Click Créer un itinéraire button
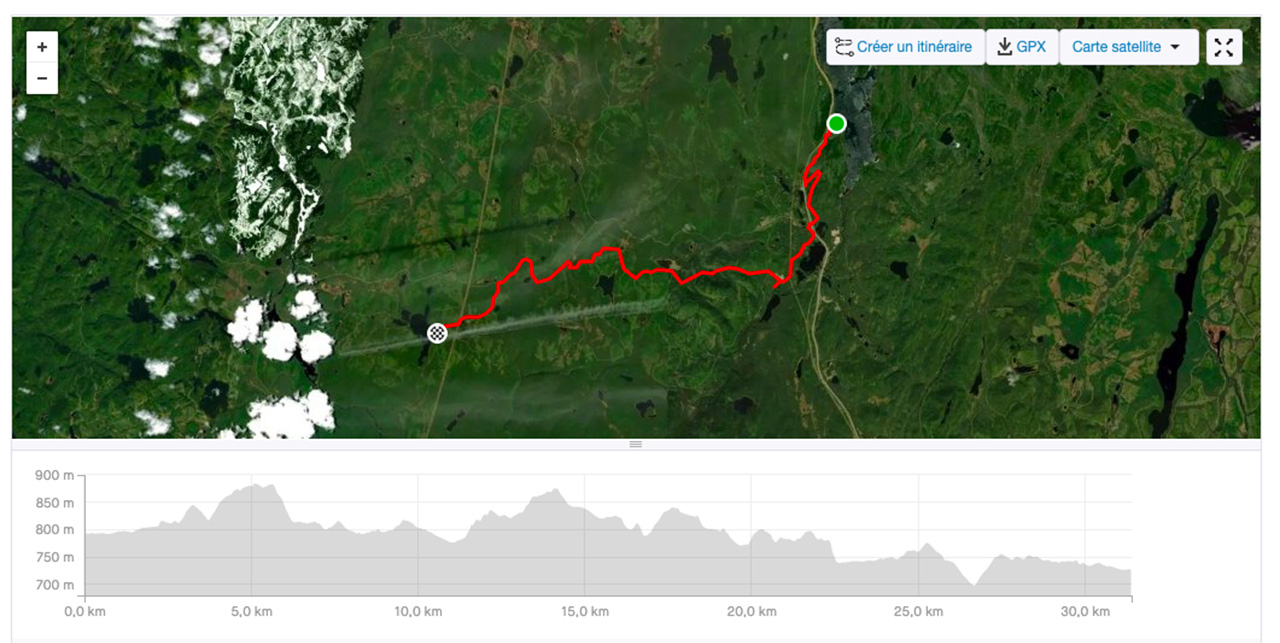Image resolution: width=1280 pixels, height=643 pixels. pos(905,47)
